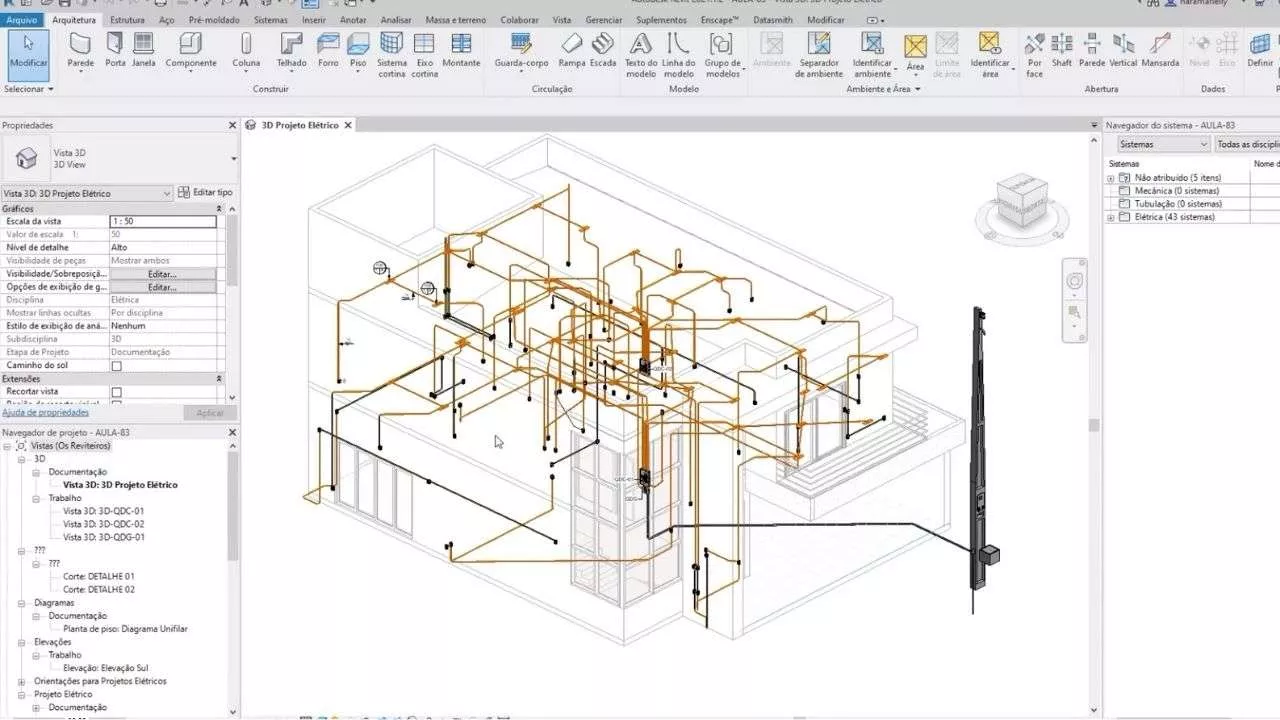Switch to the Sistemas ribbon tab
The height and width of the screenshot is (720, 1280).
point(270,20)
